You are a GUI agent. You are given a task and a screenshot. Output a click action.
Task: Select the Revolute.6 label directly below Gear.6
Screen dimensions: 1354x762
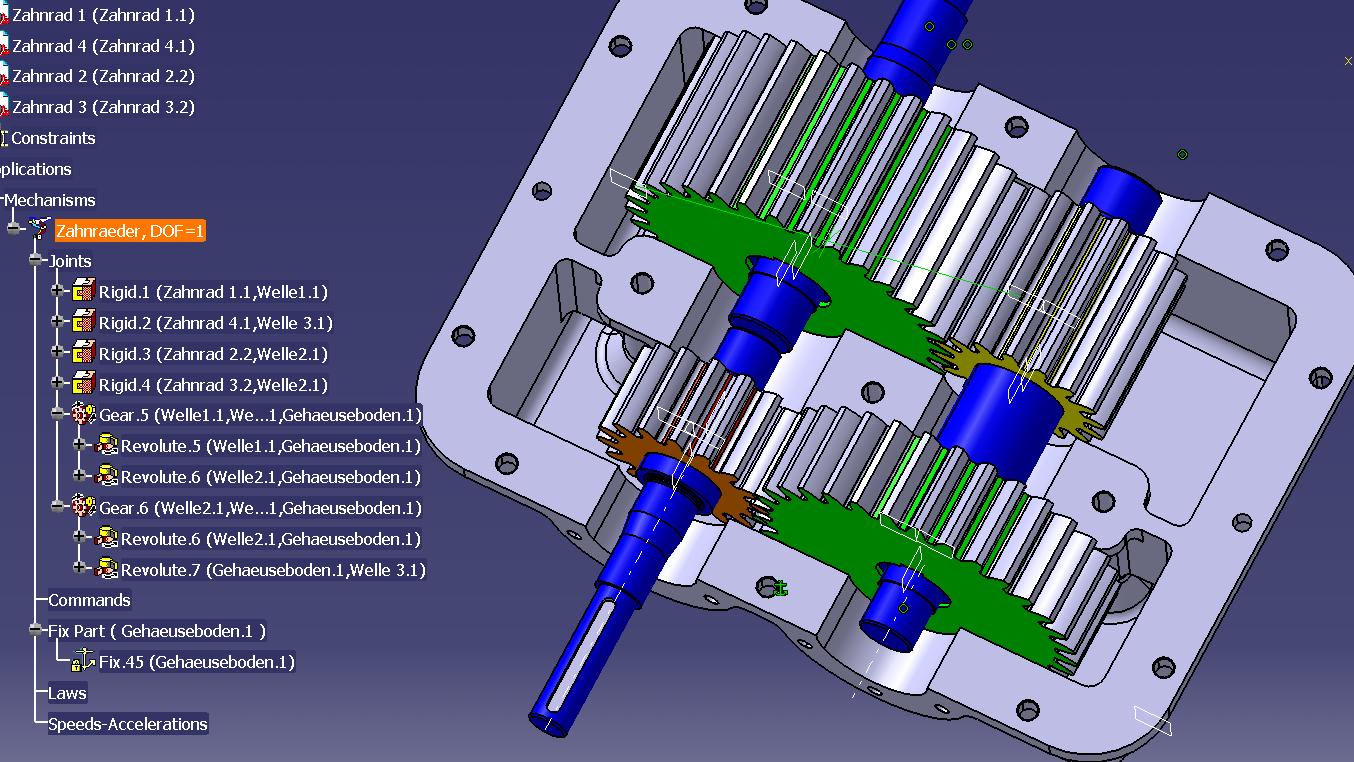coord(270,539)
